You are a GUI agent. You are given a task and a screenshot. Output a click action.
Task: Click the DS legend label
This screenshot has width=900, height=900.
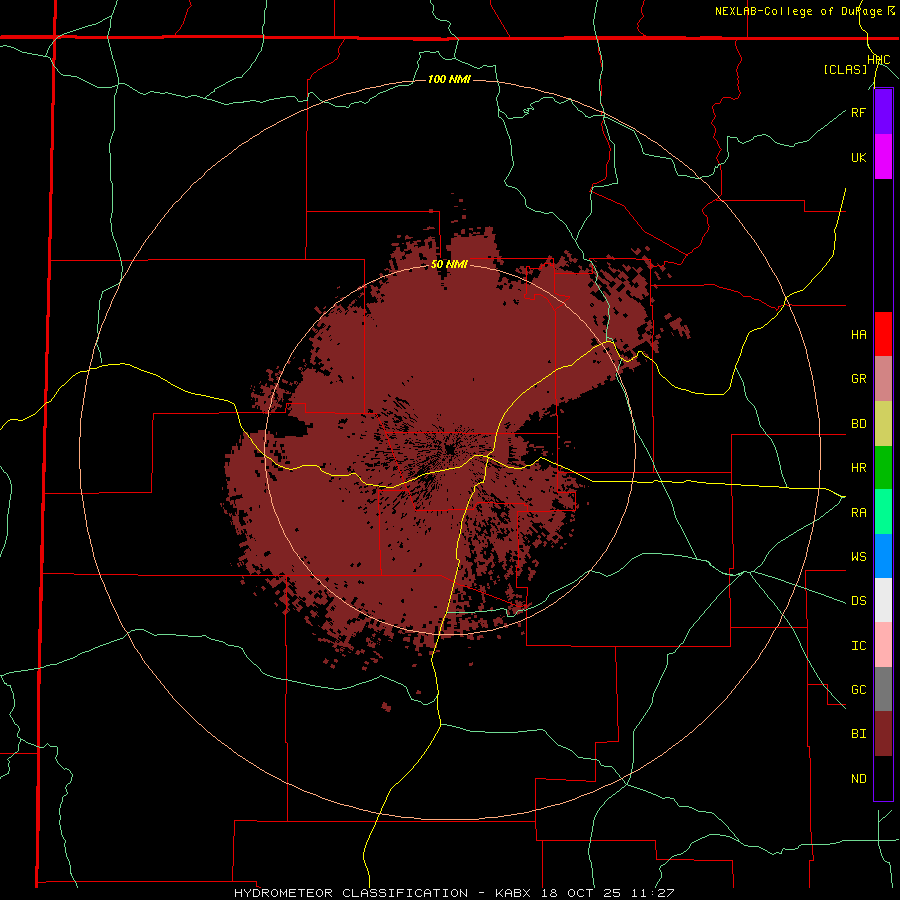(858, 601)
